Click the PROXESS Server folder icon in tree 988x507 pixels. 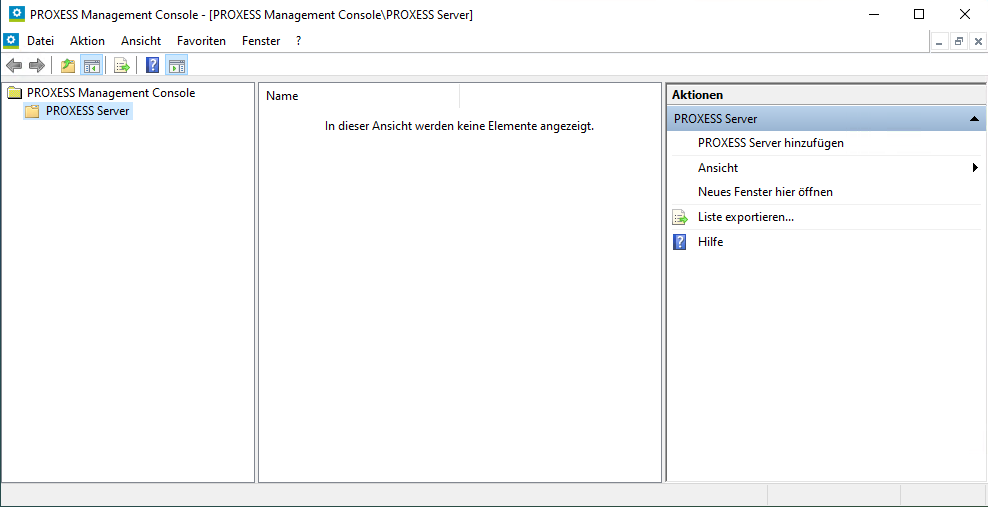(32, 111)
